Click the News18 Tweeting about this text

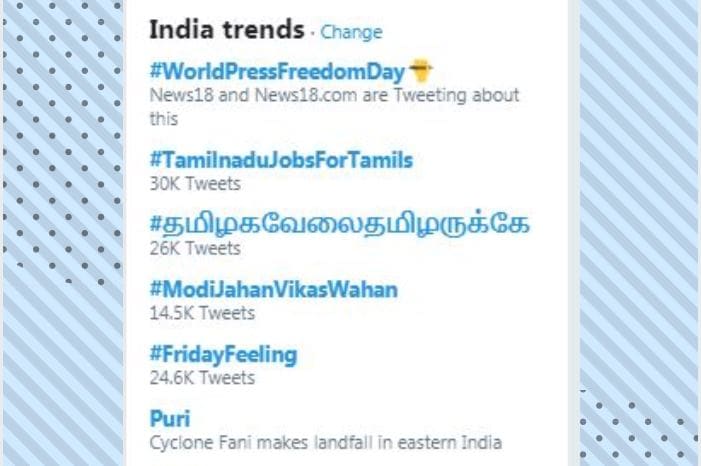(x=334, y=107)
